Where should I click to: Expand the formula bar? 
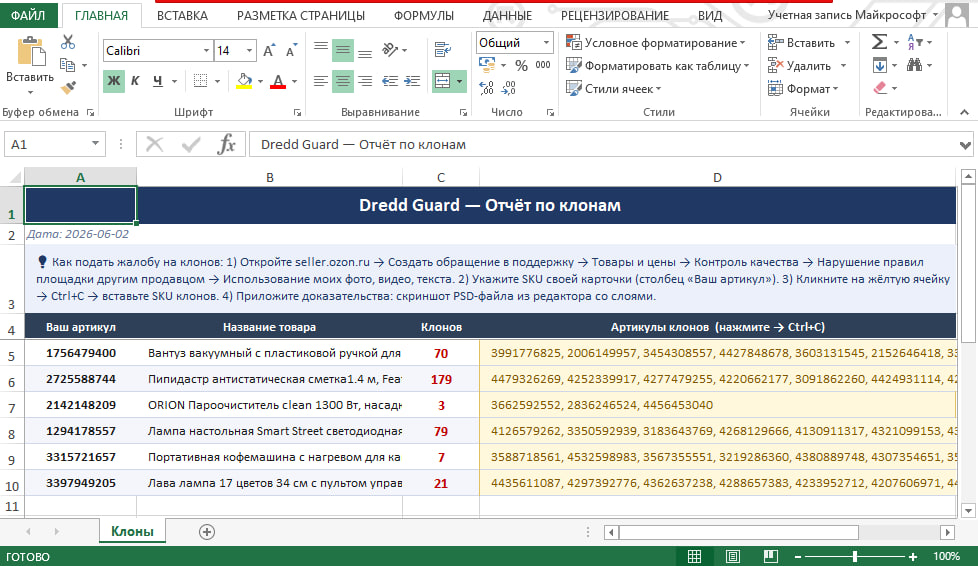965,145
